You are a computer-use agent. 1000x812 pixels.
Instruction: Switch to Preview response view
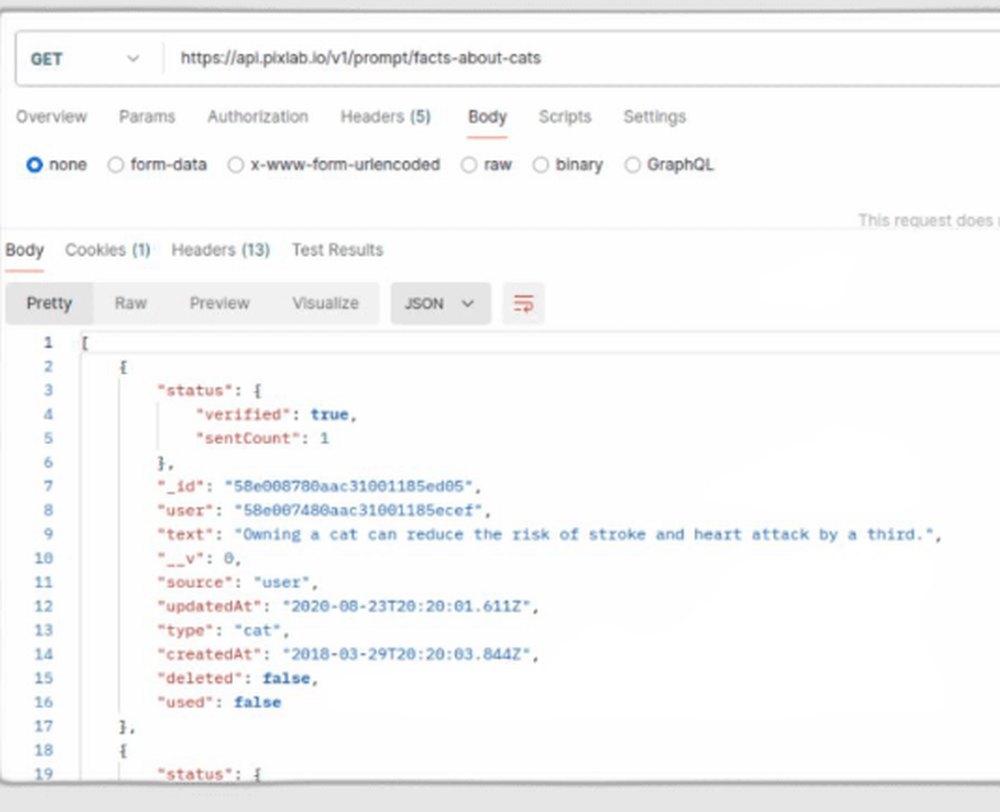219,304
